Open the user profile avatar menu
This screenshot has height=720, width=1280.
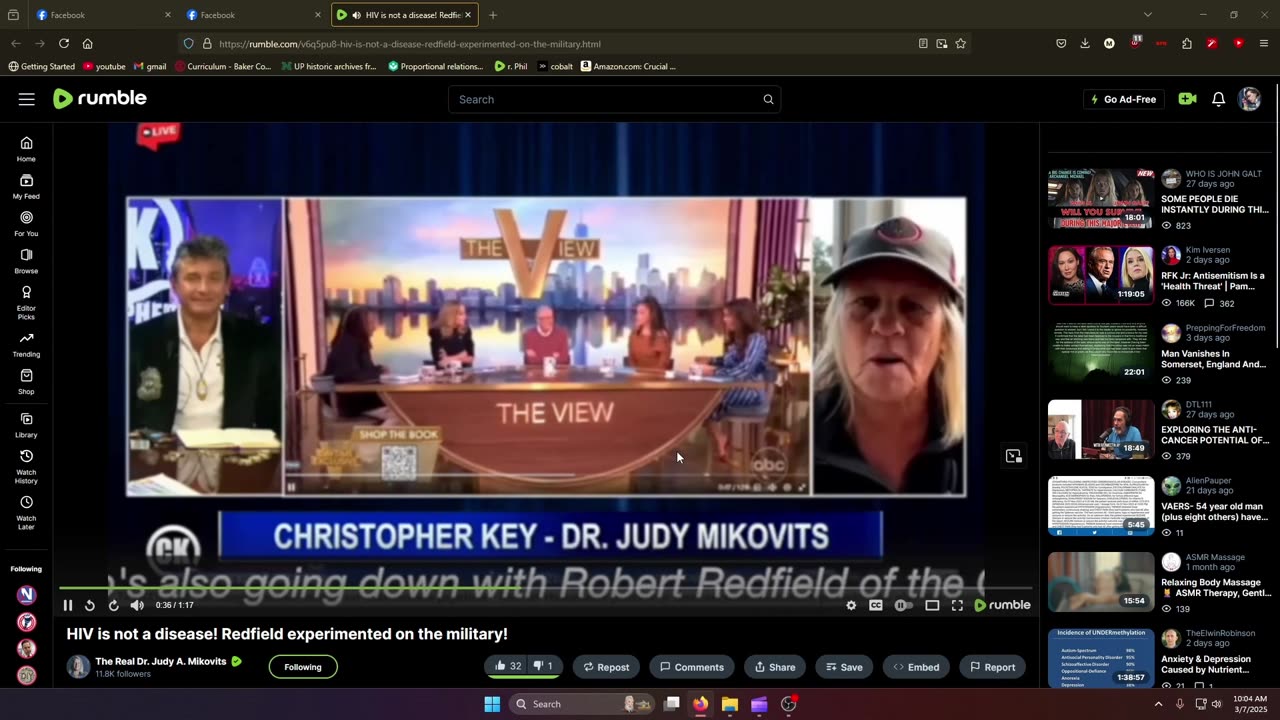click(x=1249, y=99)
